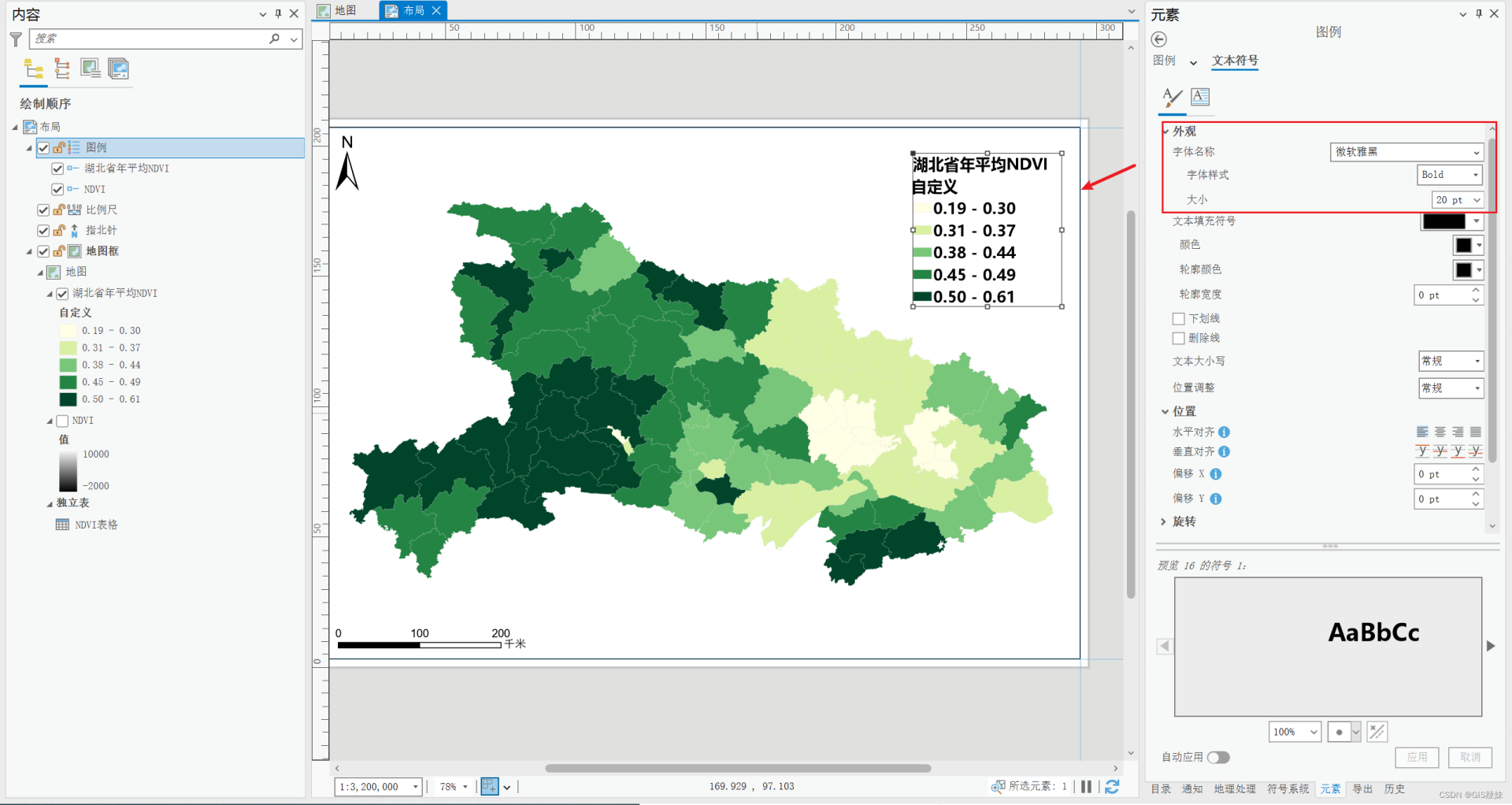This screenshot has height=805, width=1512.
Task: Unlock icon on the 比例尺 element
Action: coord(59,210)
